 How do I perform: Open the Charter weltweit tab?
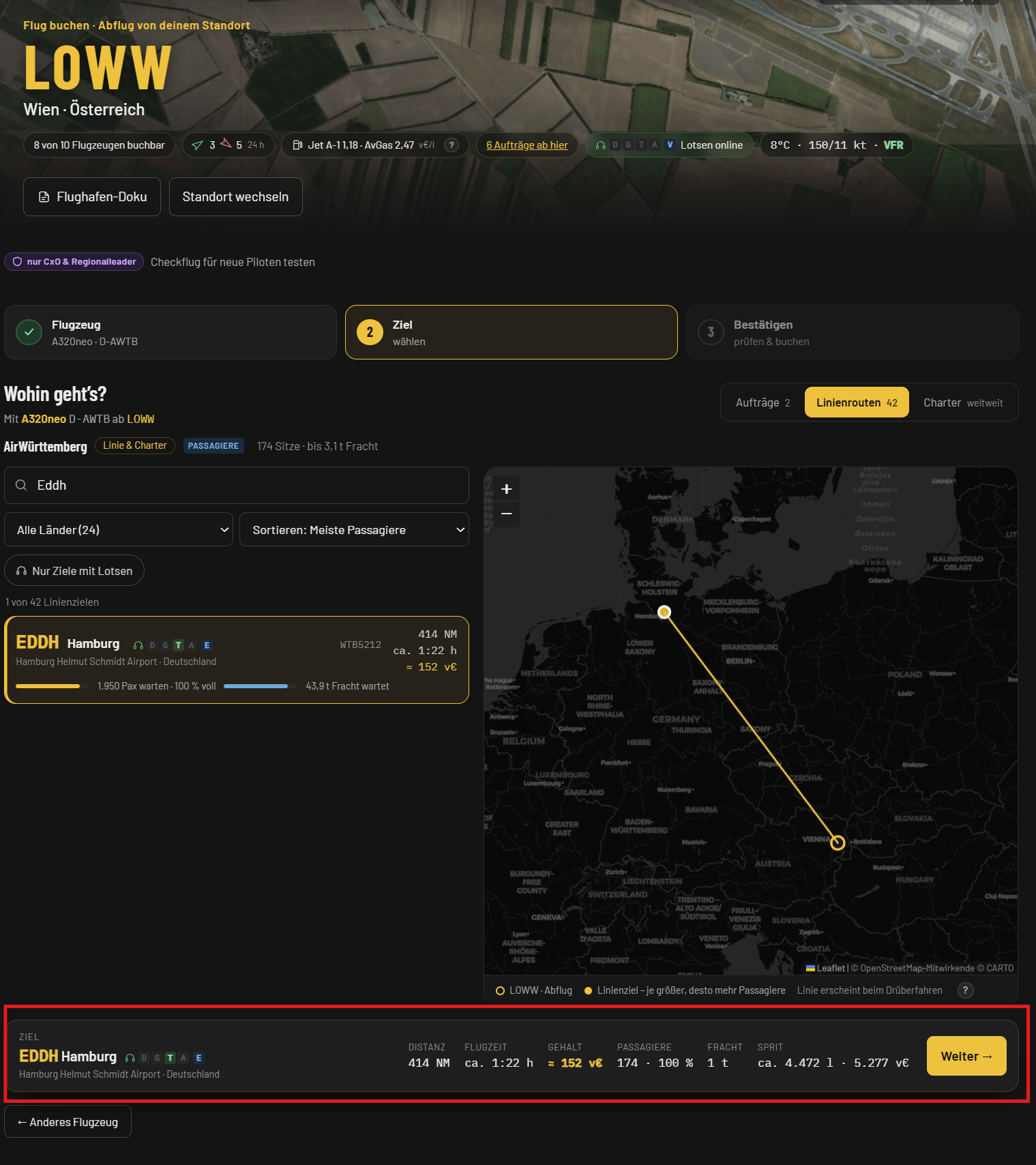[x=963, y=402]
